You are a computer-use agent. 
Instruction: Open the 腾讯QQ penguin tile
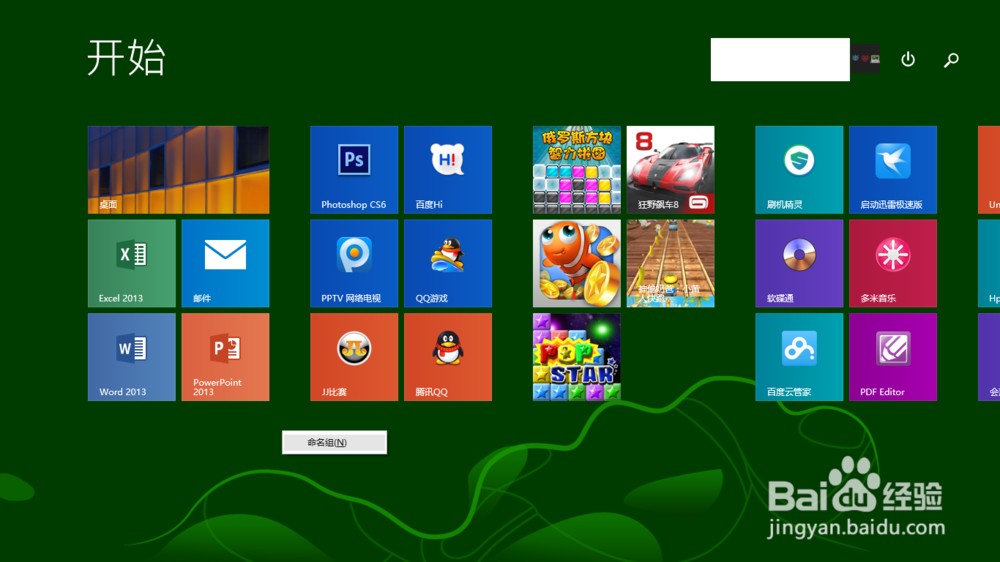click(x=448, y=357)
